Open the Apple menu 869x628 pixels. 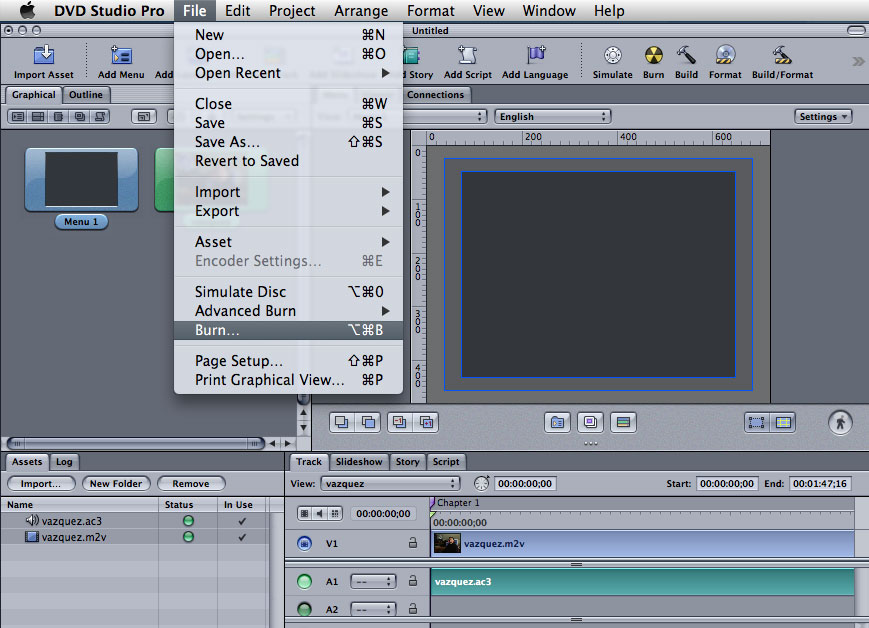27,11
